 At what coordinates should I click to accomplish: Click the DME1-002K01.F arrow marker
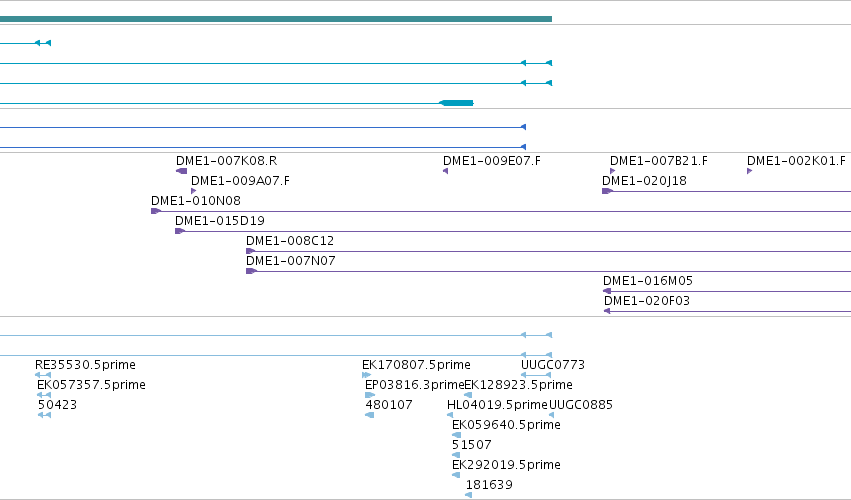750,171
